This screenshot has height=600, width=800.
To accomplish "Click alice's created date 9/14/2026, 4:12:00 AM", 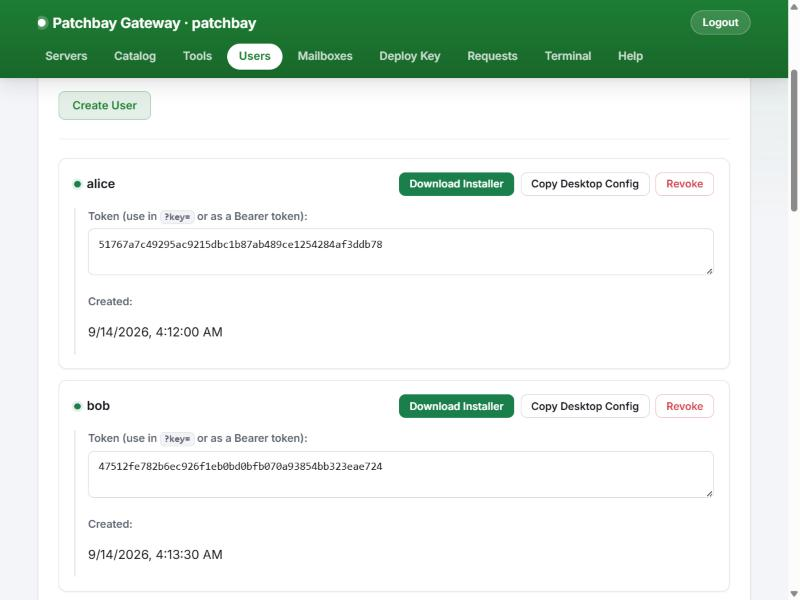I will pyautogui.click(x=155, y=332).
